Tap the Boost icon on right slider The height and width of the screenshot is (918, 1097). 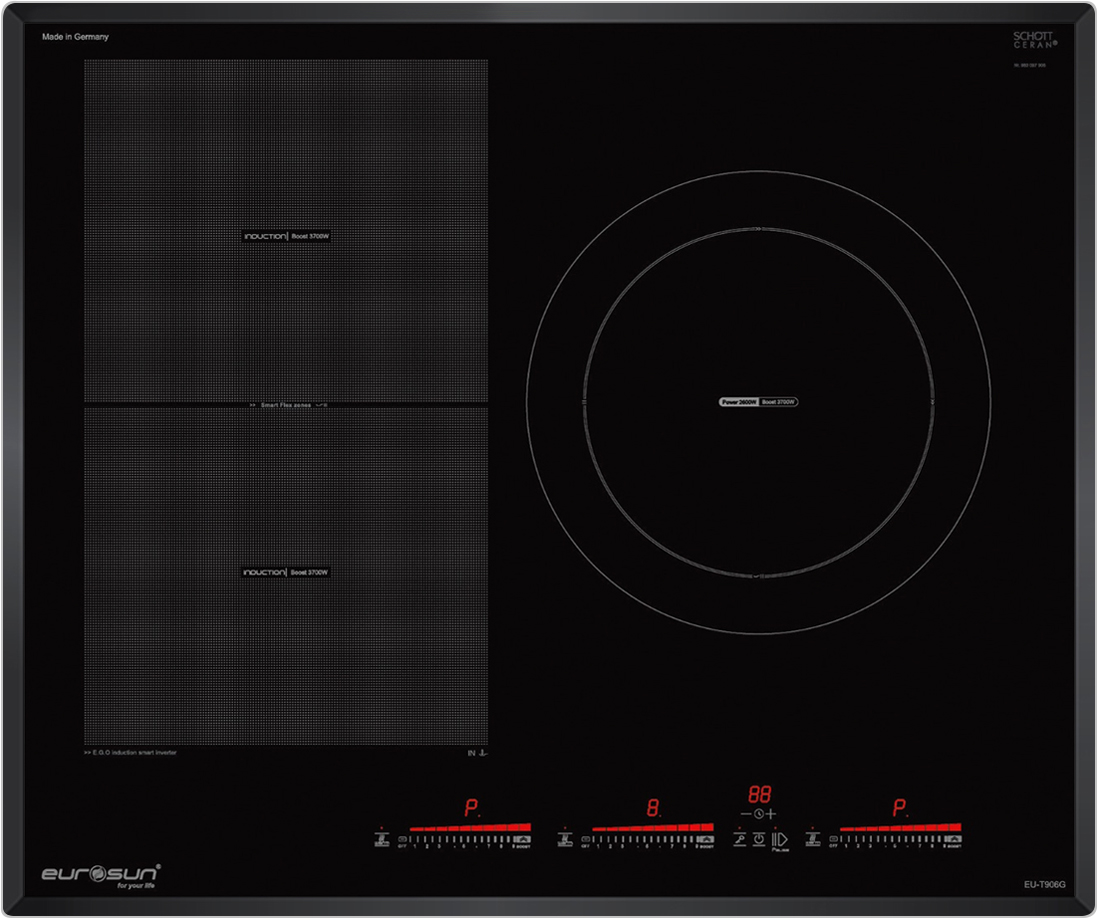(x=952, y=840)
